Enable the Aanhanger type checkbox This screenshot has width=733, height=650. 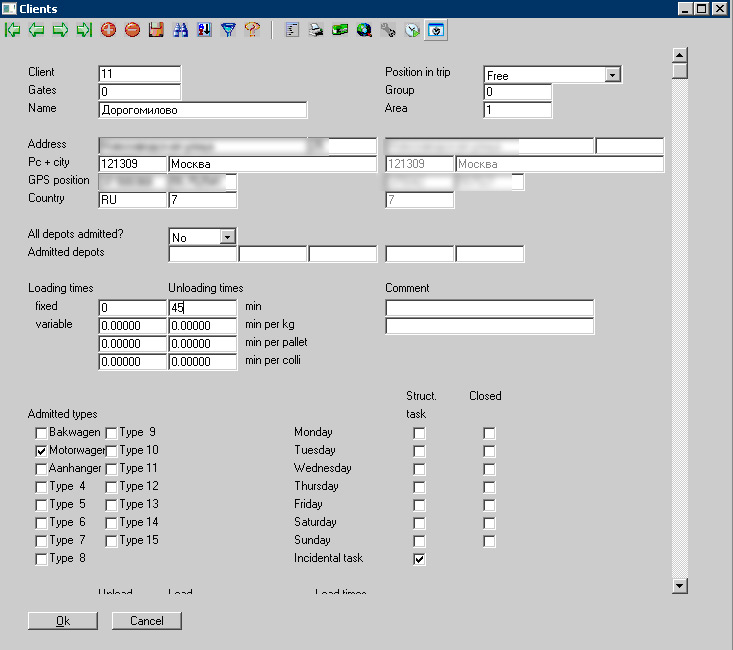[41, 469]
